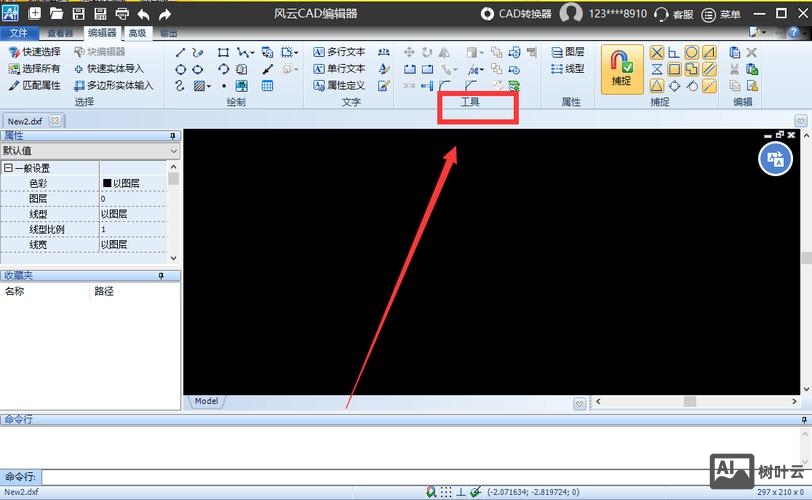This screenshot has width=812, height=500.
Task: Click the print icon in title bar
Action: click(122, 13)
